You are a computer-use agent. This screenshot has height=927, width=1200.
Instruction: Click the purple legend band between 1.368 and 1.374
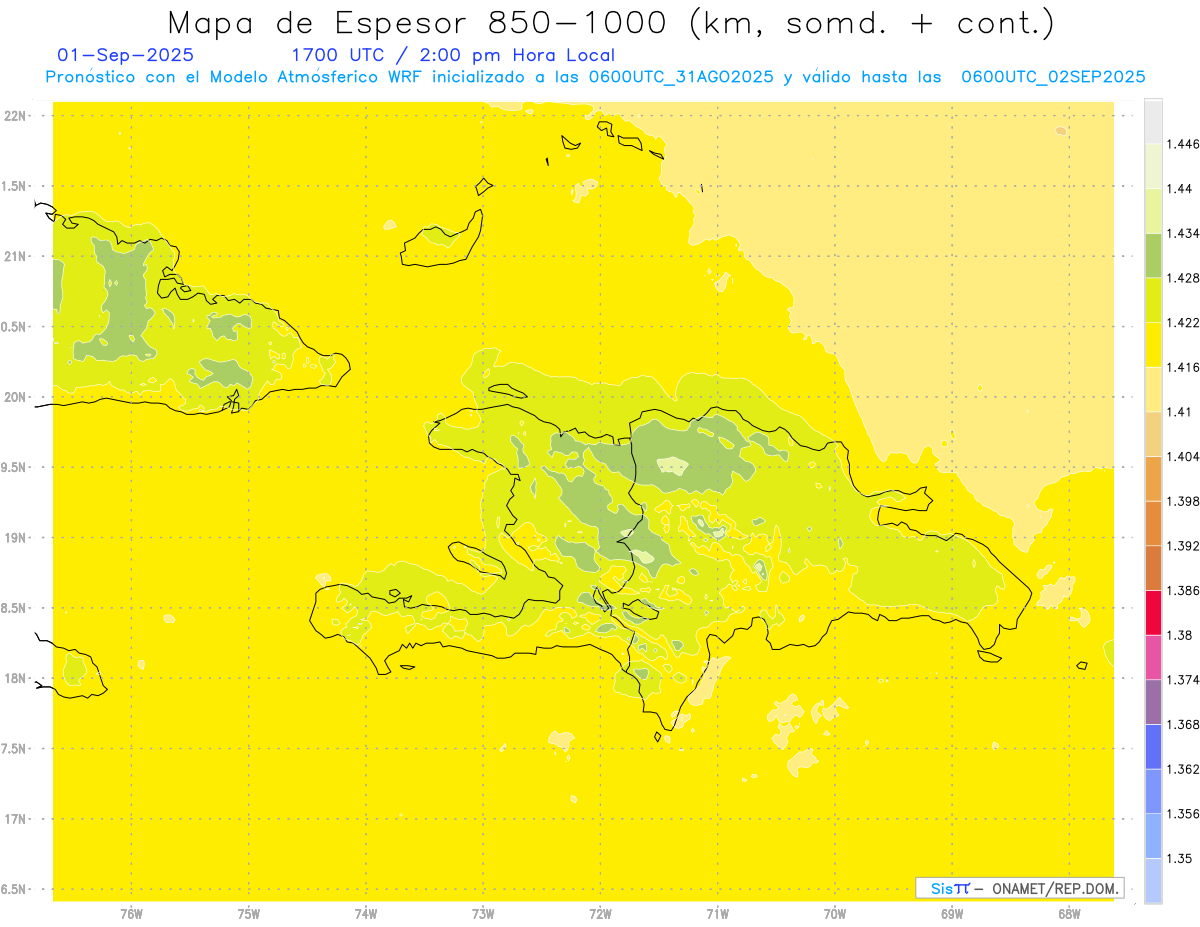coord(1153,702)
